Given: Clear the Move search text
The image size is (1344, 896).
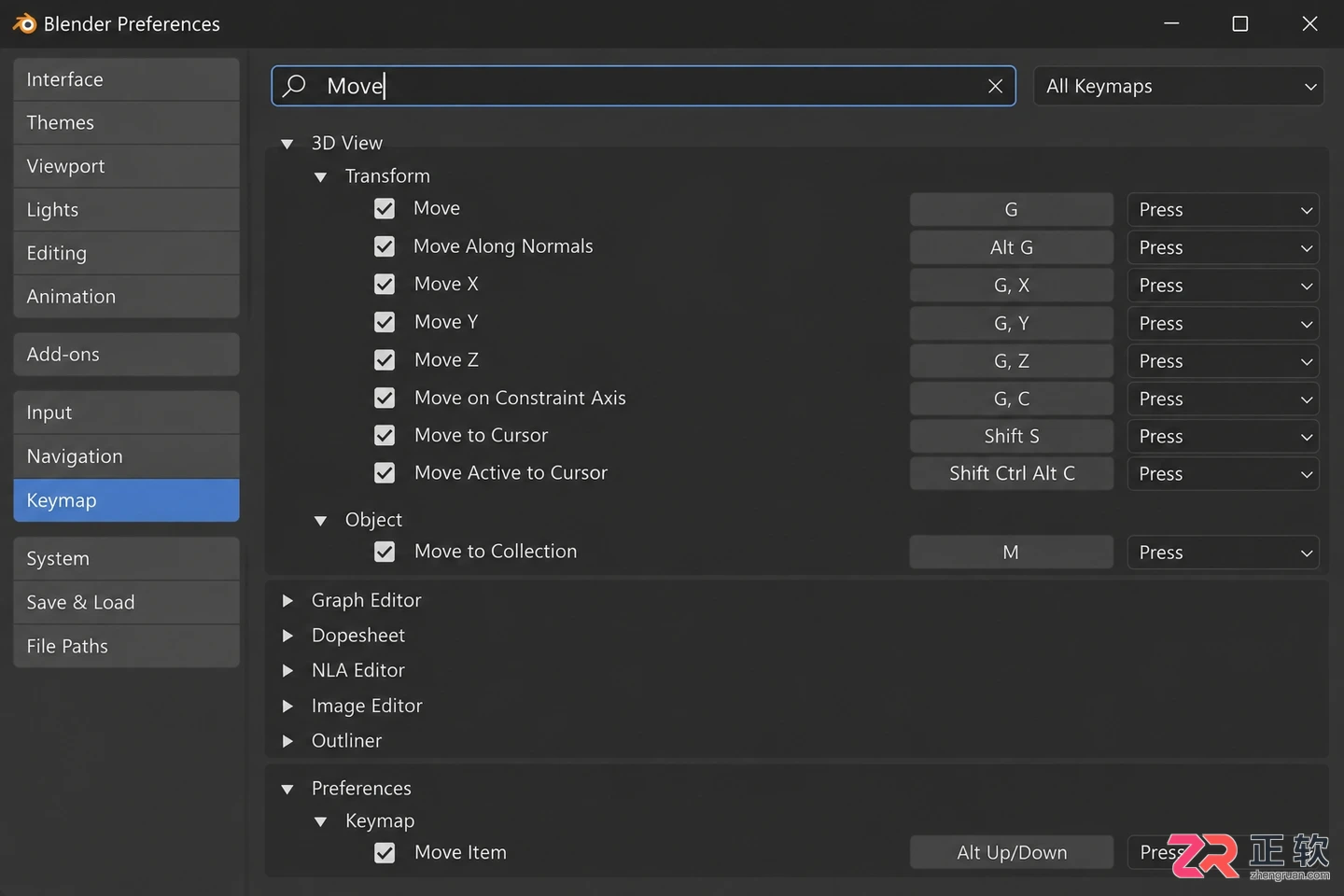Looking at the screenshot, I should [995, 86].
